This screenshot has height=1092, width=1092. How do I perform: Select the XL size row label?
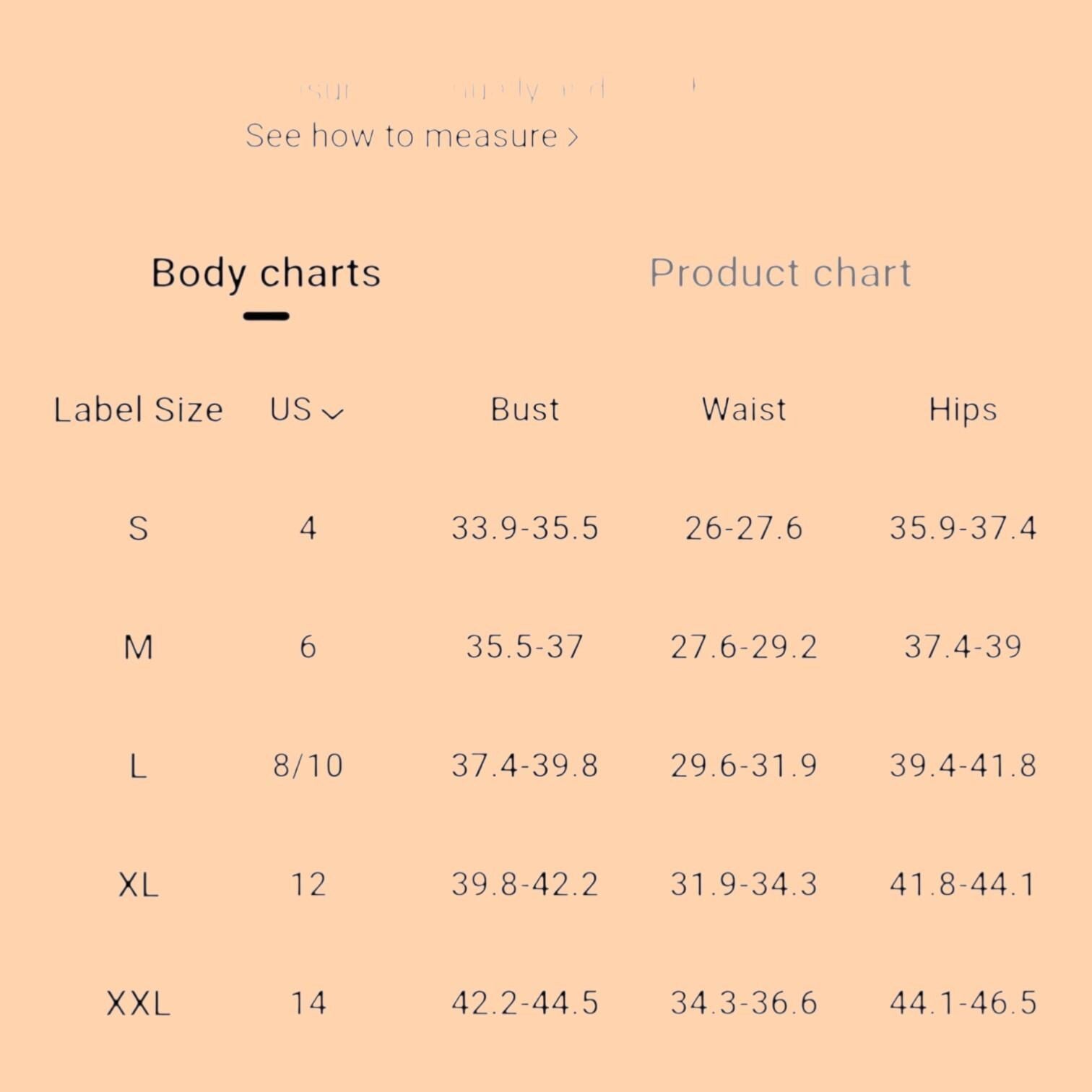click(x=139, y=884)
